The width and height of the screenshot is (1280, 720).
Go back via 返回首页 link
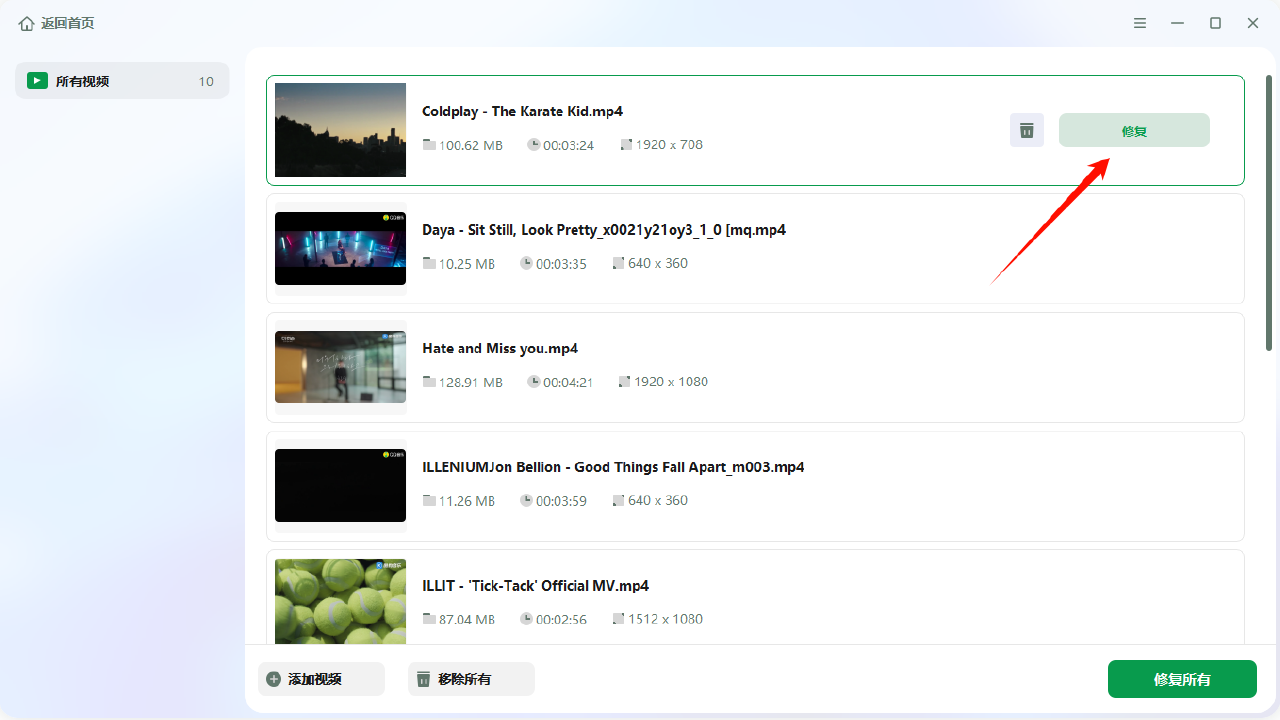coord(67,23)
